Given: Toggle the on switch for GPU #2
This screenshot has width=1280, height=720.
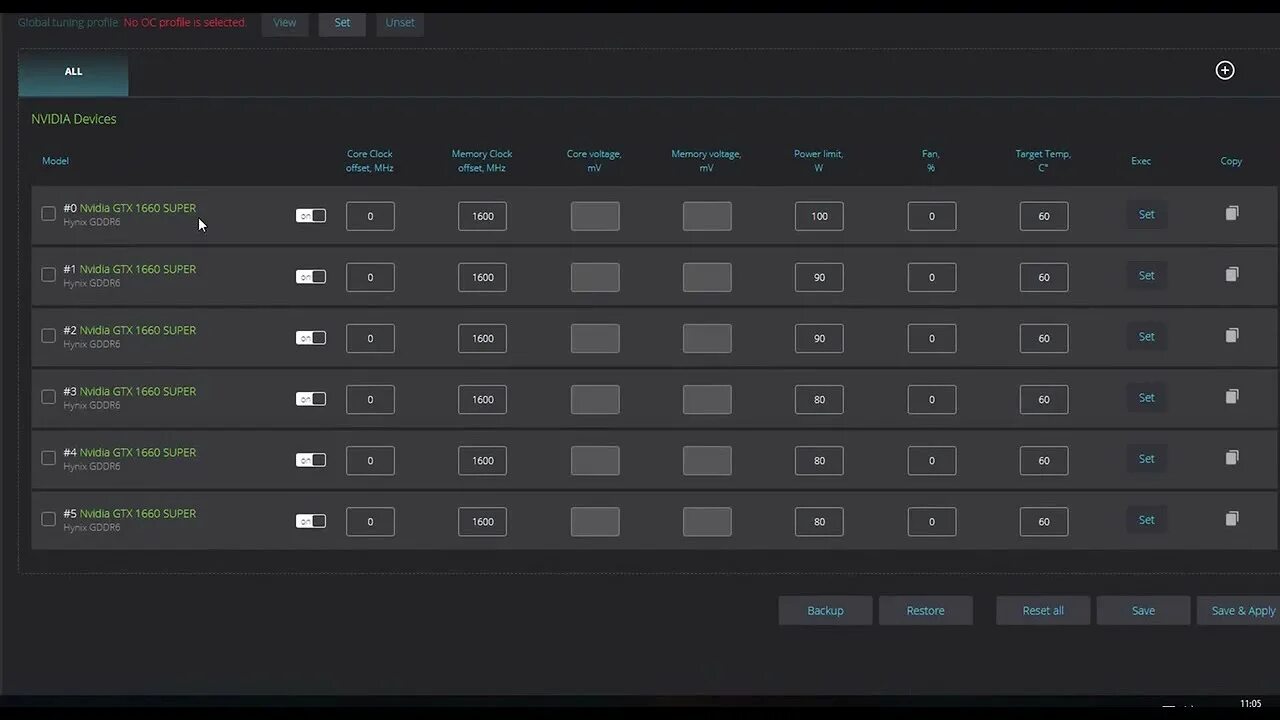Looking at the screenshot, I should click(311, 338).
